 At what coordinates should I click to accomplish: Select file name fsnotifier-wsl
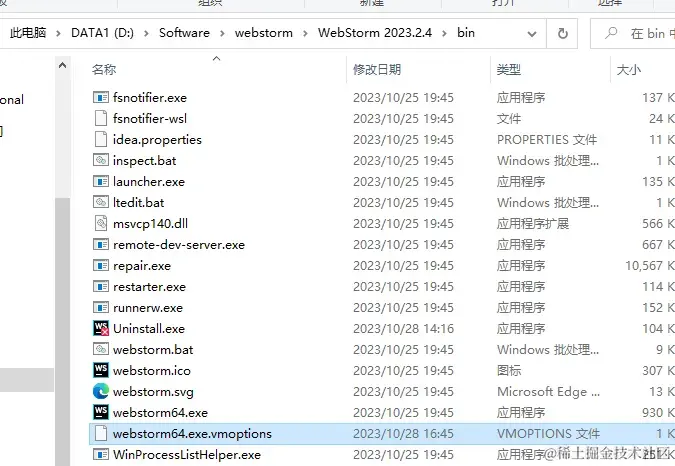pos(150,118)
